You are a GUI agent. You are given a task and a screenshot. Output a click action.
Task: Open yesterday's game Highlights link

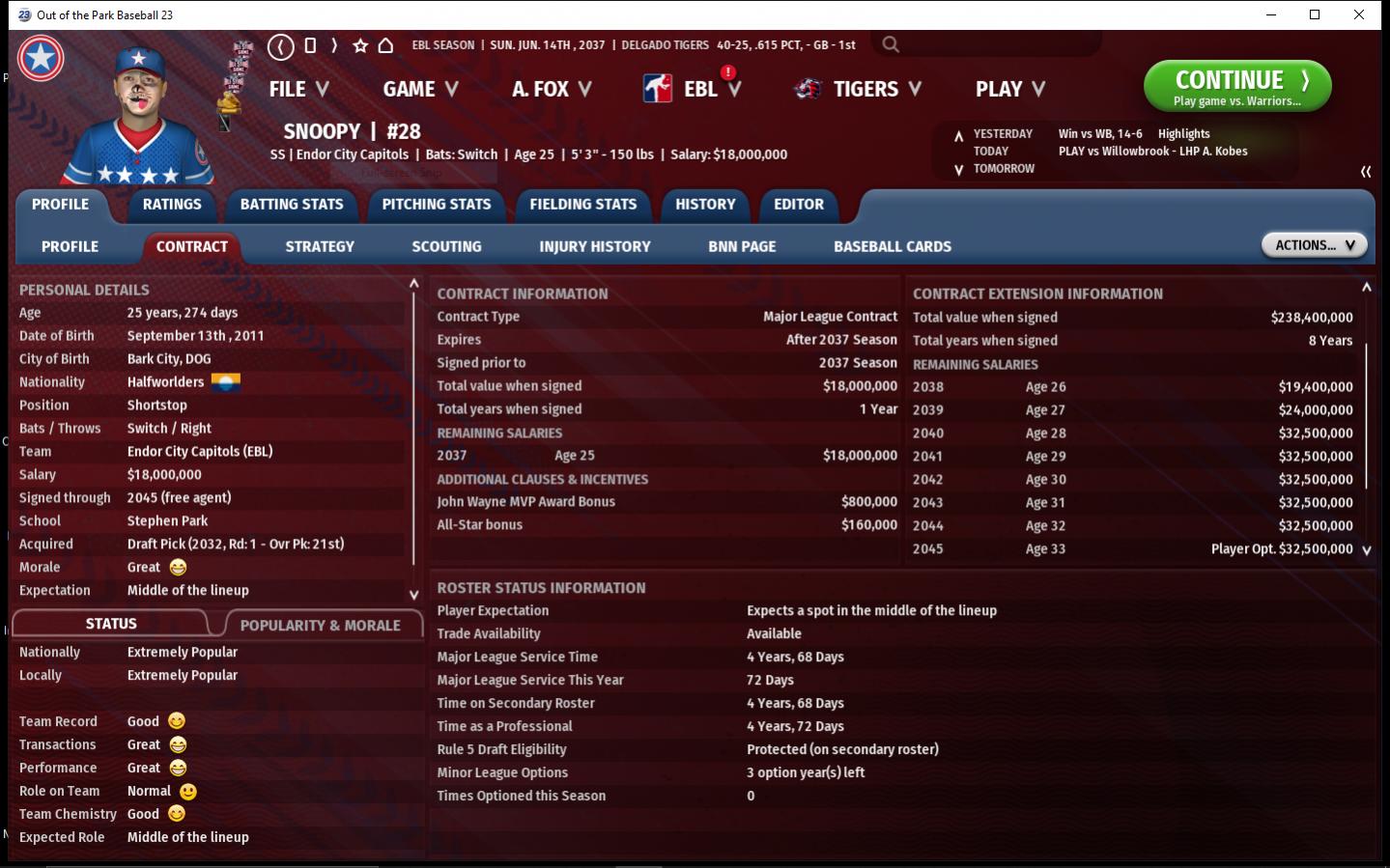point(1184,134)
